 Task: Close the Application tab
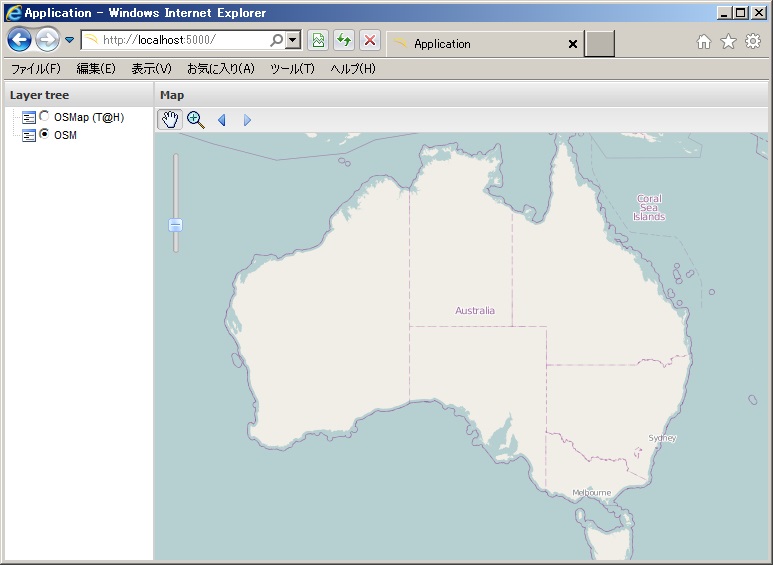click(x=573, y=44)
